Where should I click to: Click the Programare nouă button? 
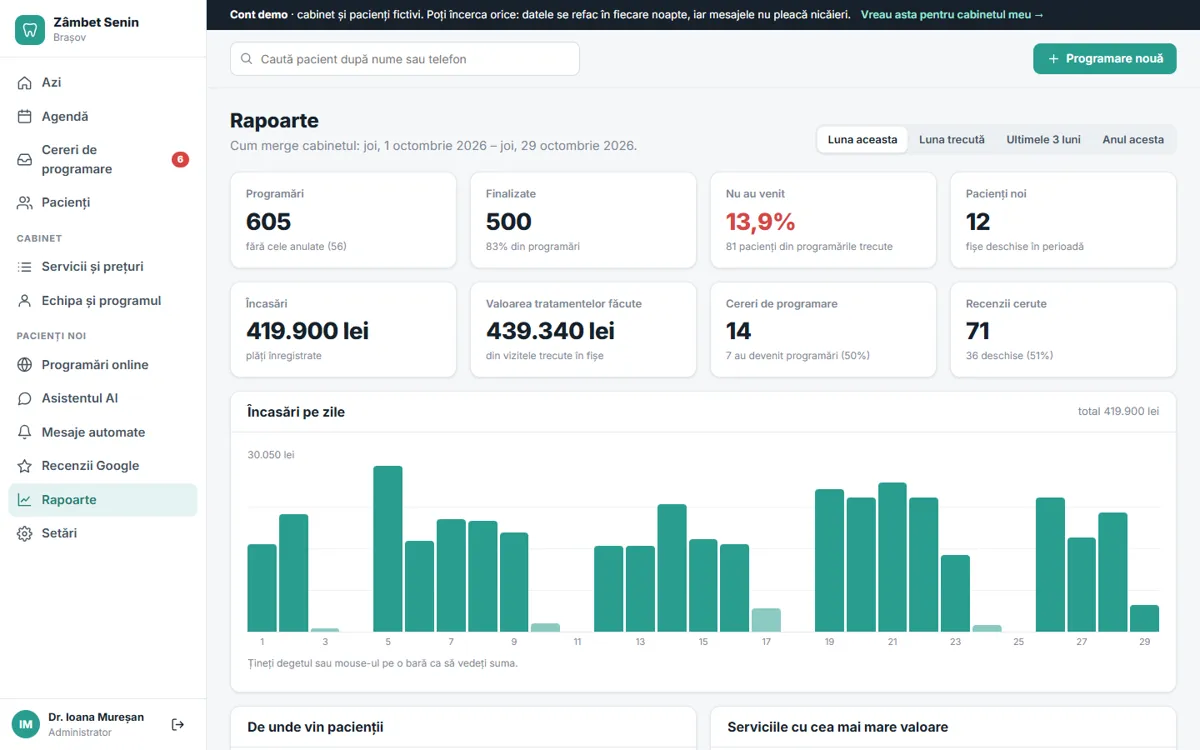pos(1105,59)
